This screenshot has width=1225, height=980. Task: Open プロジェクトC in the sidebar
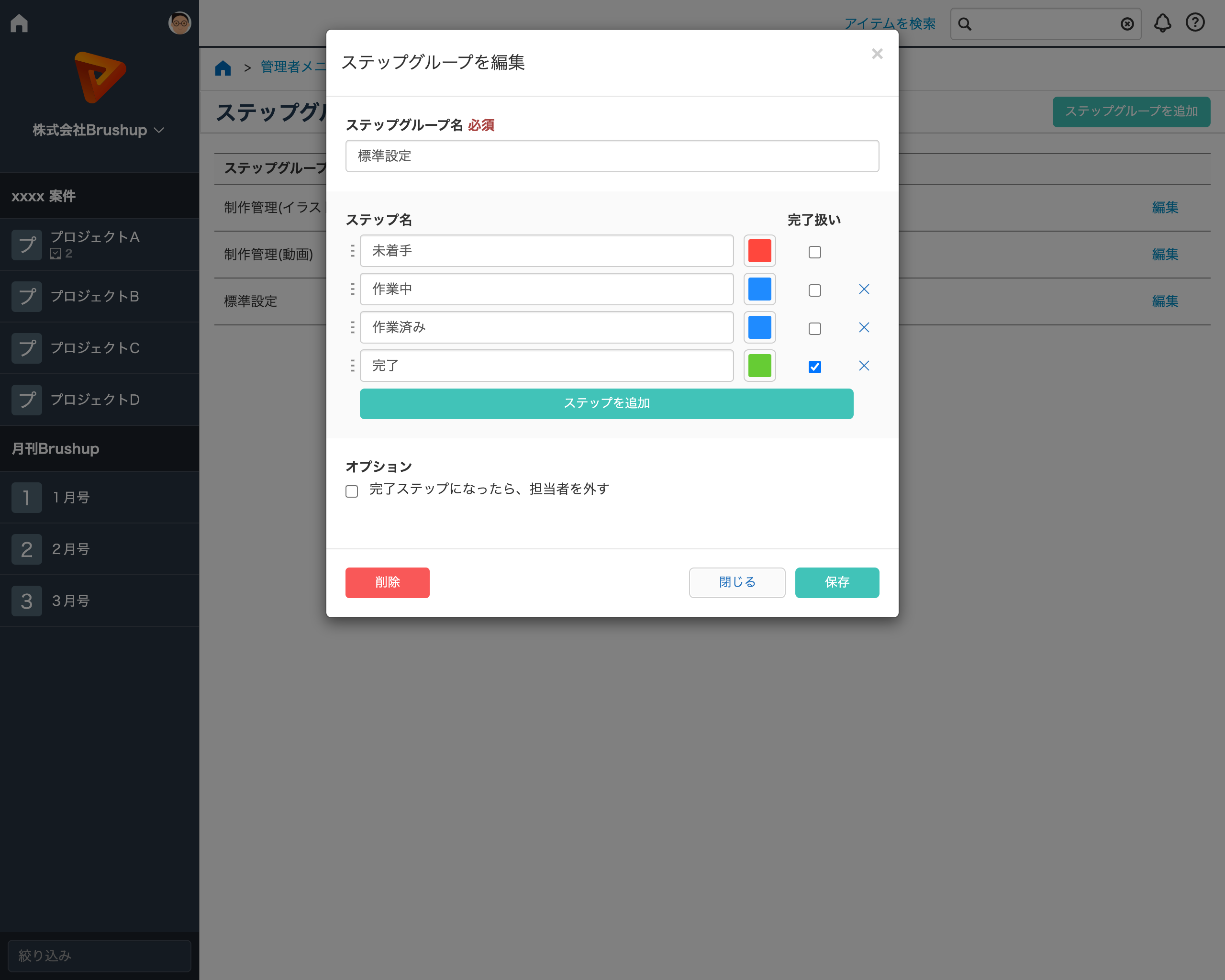pos(100,348)
